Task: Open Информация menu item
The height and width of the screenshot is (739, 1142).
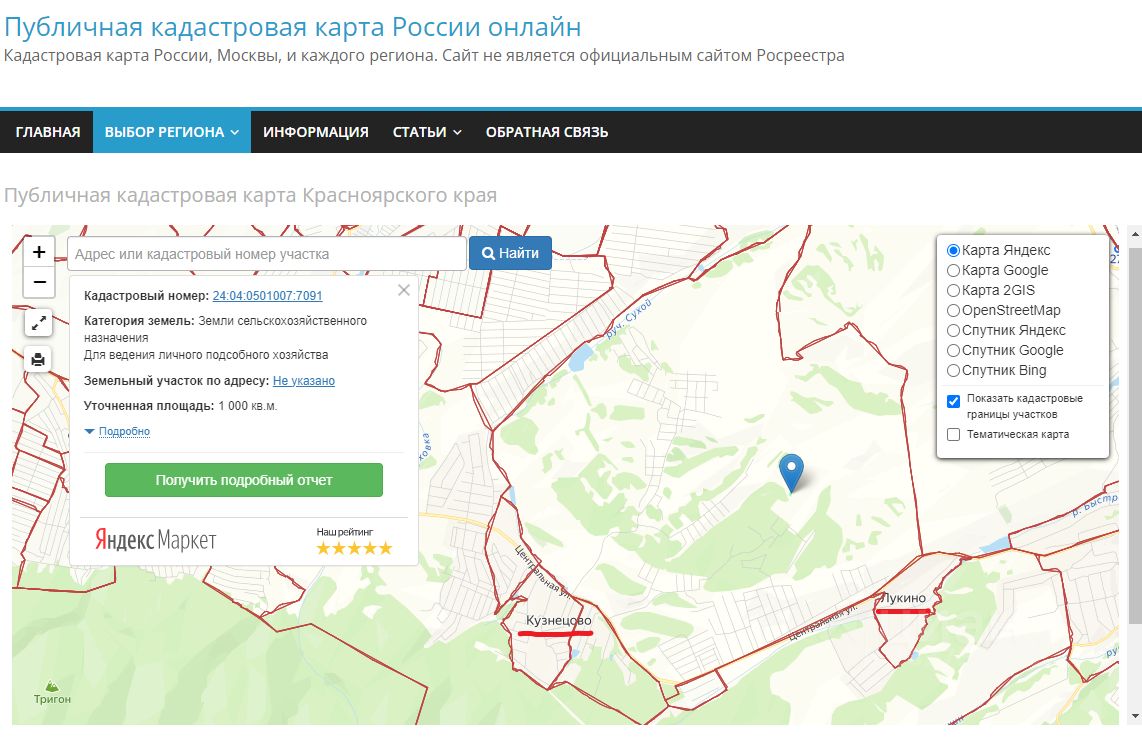Action: click(315, 132)
